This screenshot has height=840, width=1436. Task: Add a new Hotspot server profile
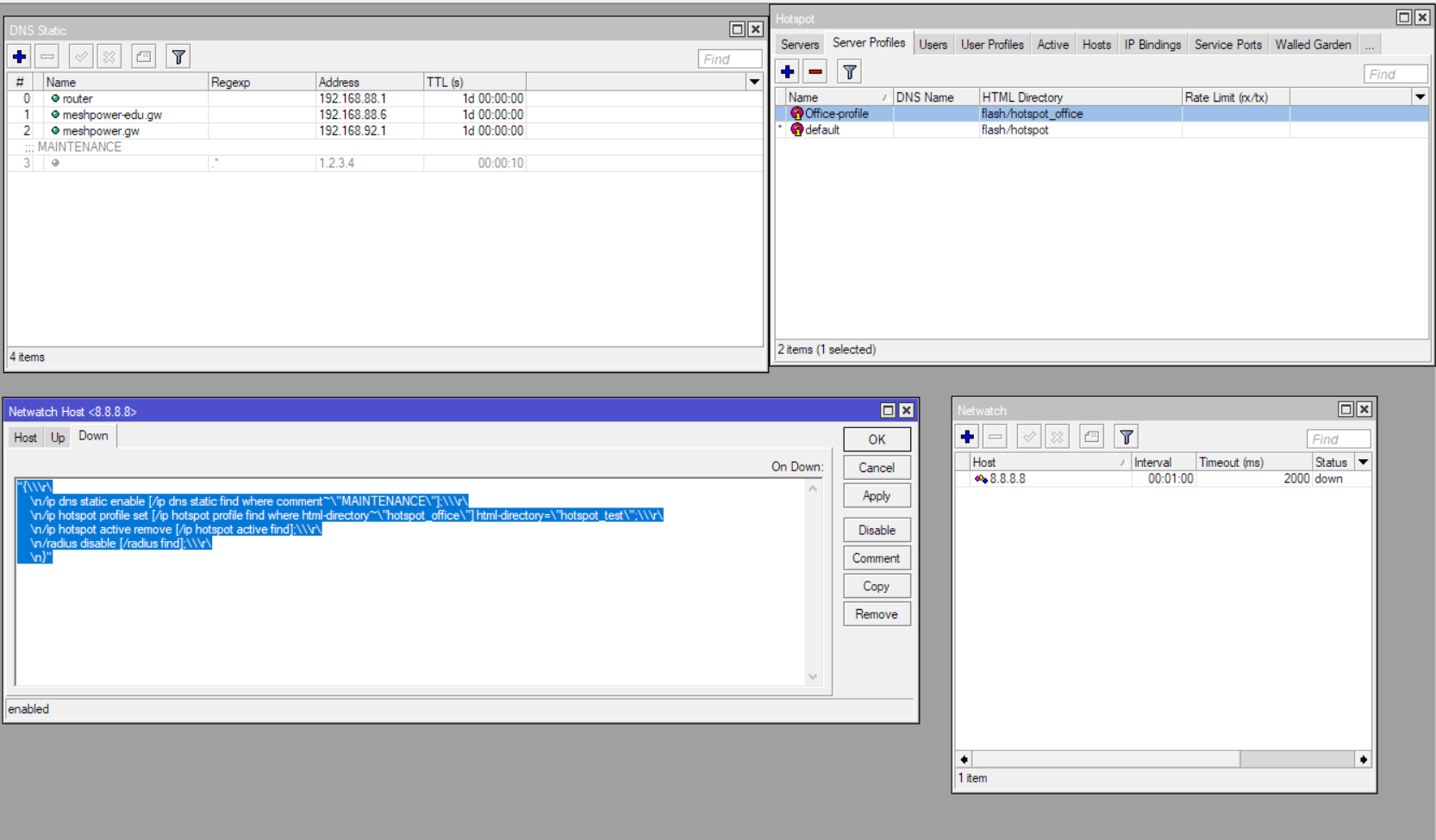tap(788, 72)
